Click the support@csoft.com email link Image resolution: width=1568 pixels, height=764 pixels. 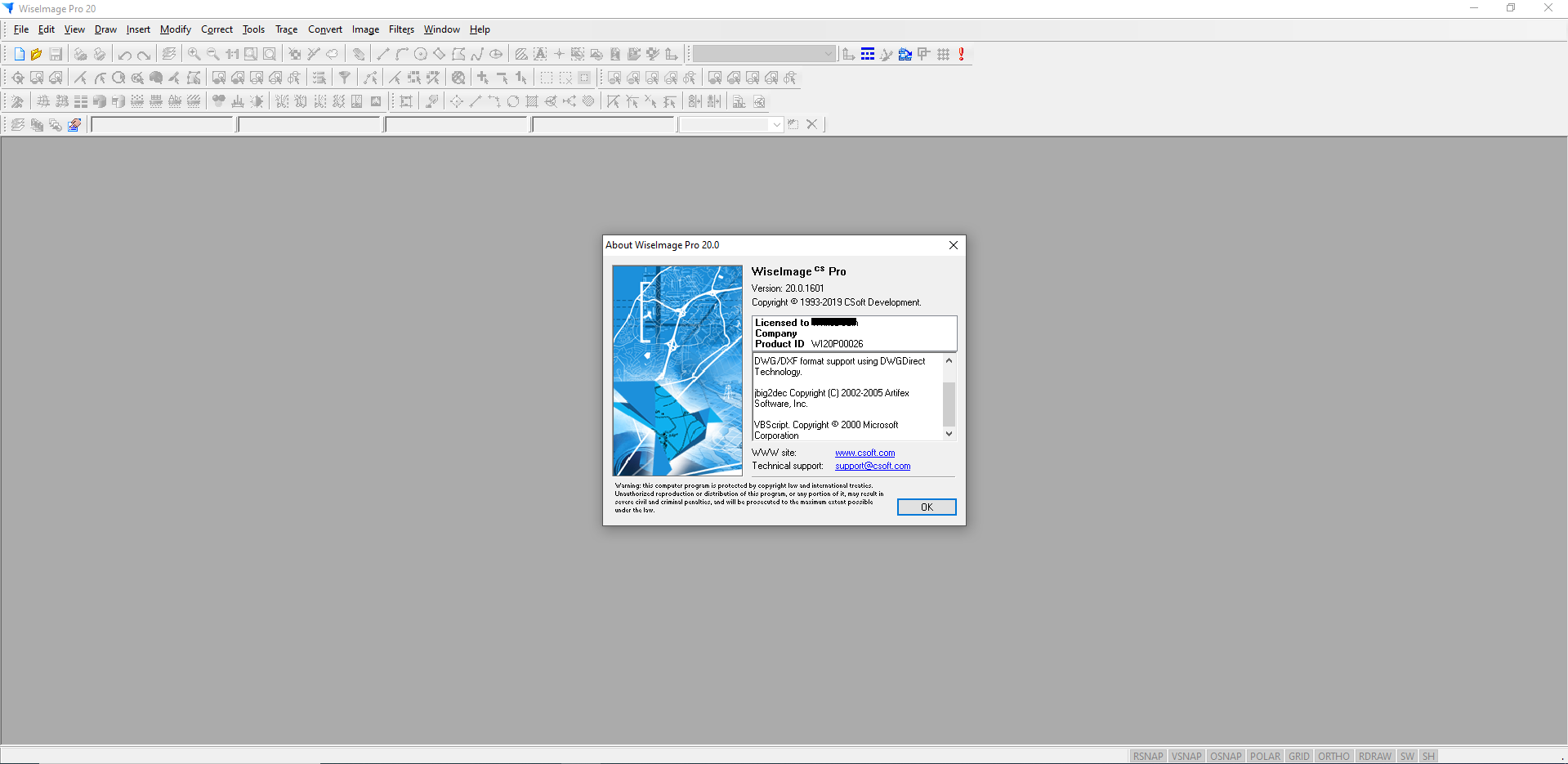click(873, 466)
